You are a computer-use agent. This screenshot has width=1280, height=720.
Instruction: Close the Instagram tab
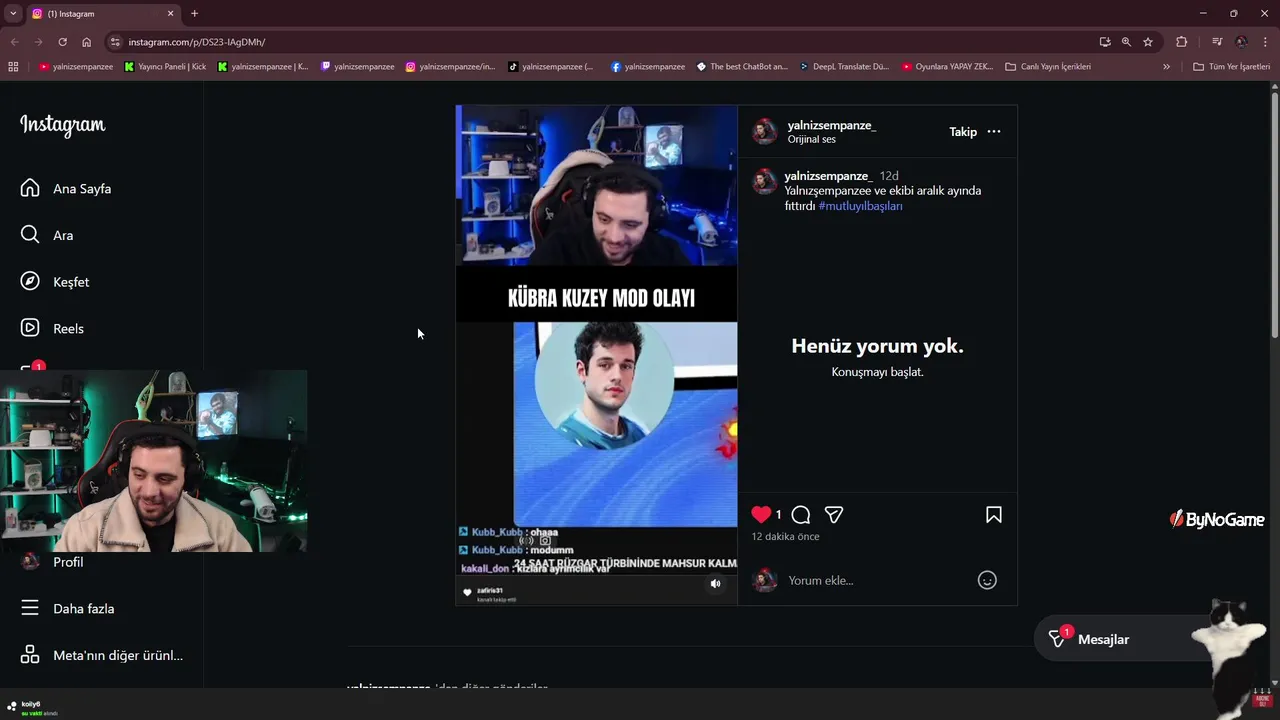pyautogui.click(x=170, y=14)
